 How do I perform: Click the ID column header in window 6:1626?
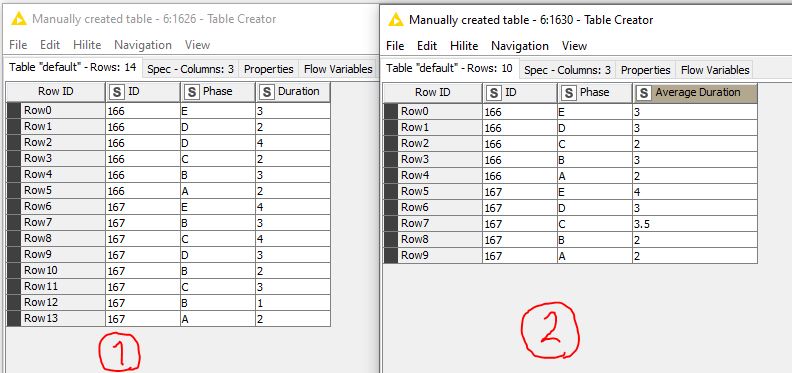pos(143,92)
